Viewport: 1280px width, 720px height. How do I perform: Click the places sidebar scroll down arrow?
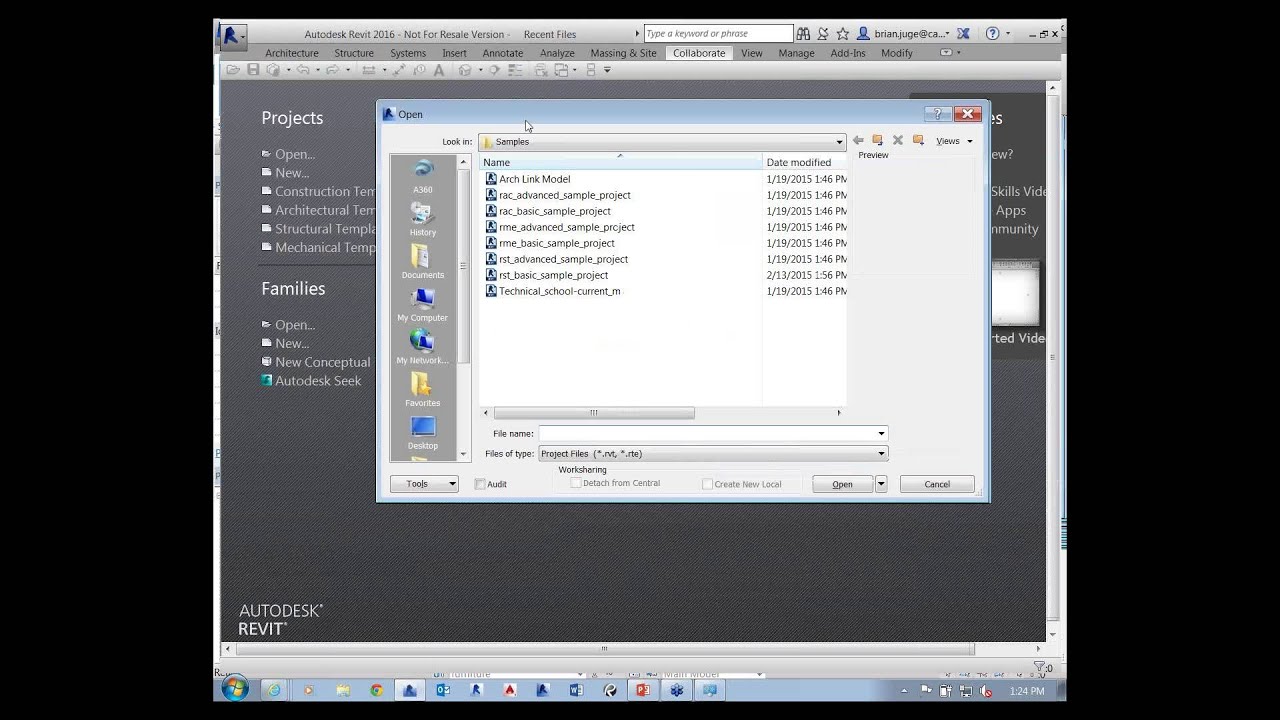pyautogui.click(x=463, y=455)
